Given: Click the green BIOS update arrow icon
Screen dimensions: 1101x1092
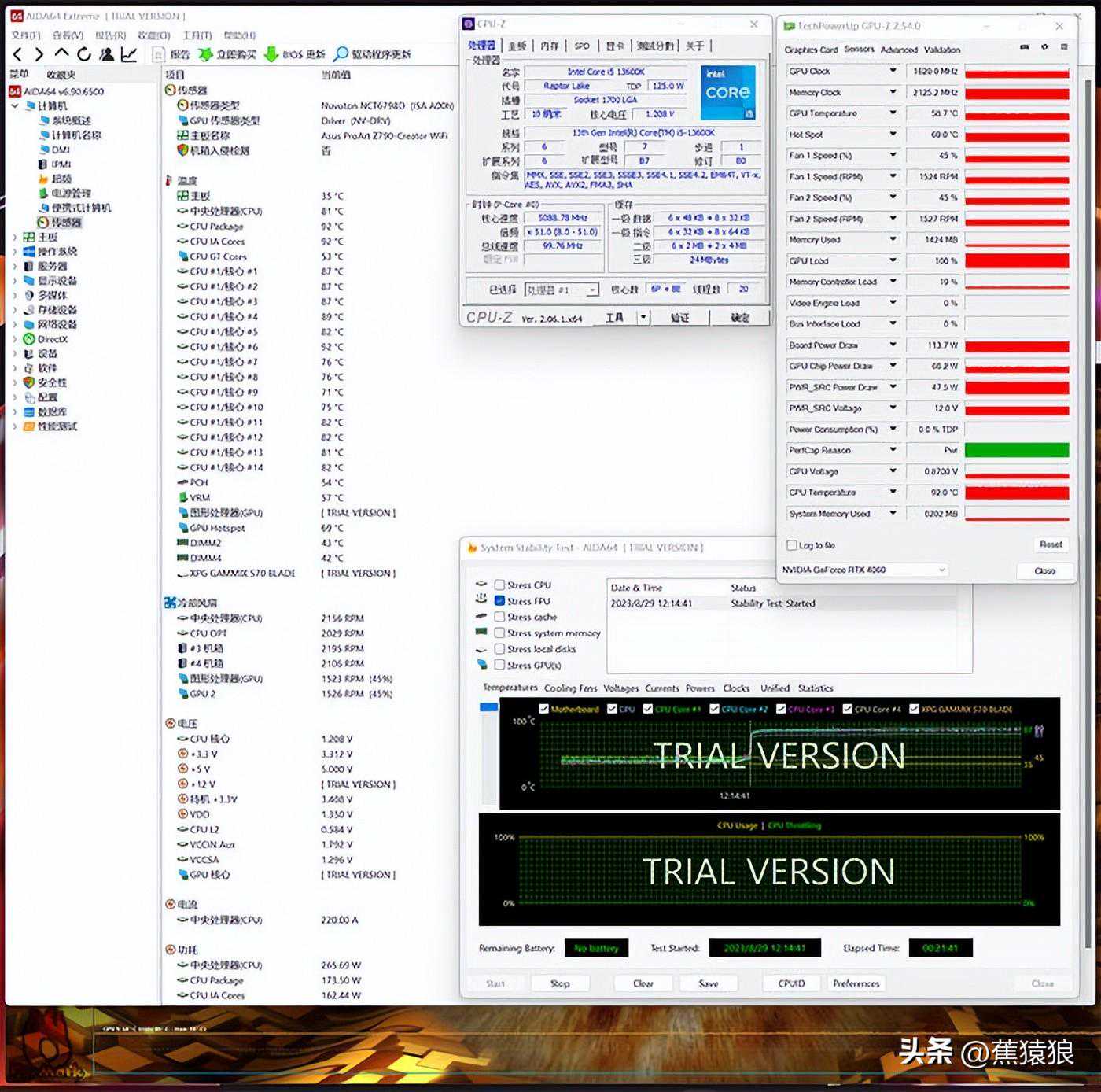Looking at the screenshot, I should click(x=271, y=54).
